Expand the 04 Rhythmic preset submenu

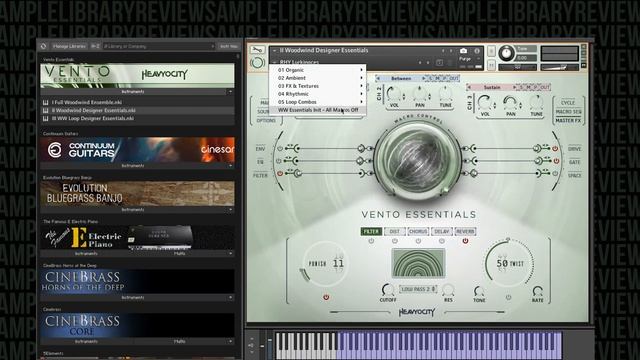click(317, 94)
